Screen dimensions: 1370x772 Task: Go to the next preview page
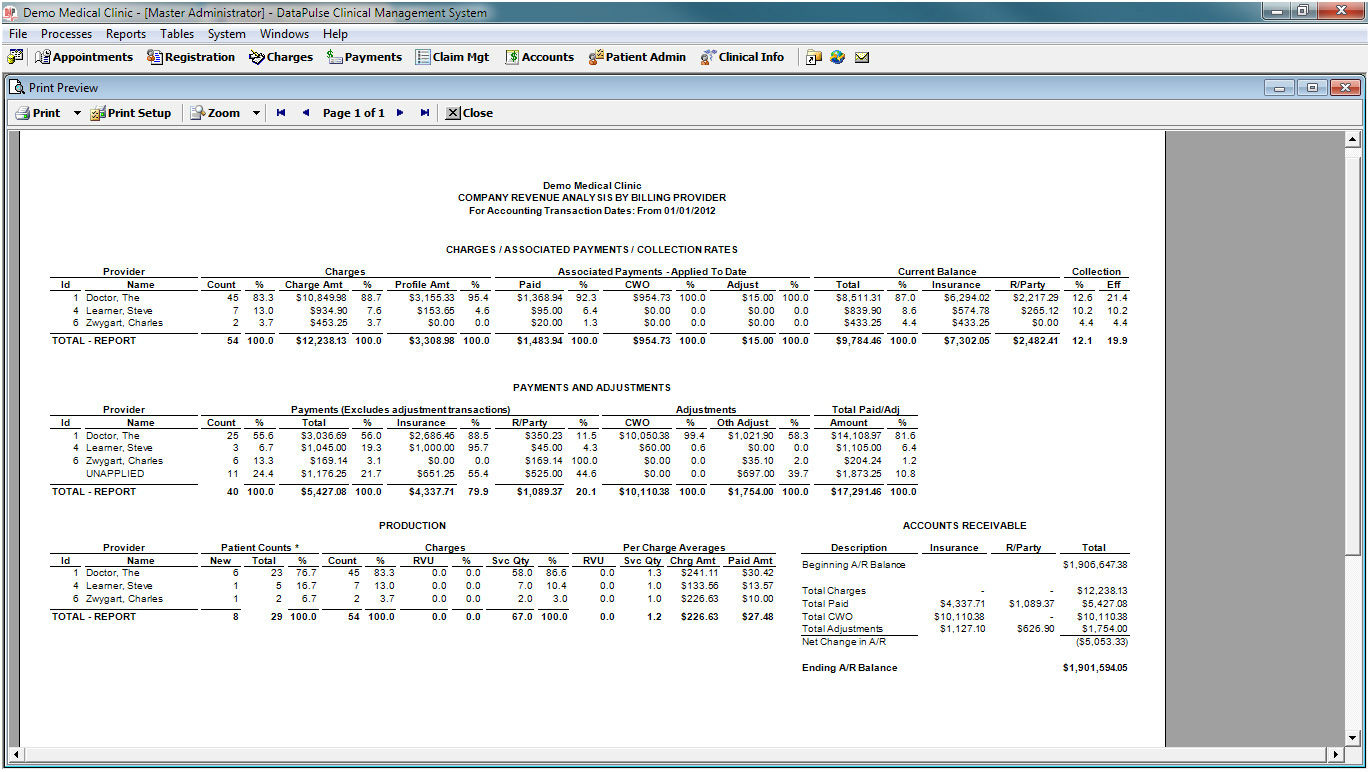(400, 113)
